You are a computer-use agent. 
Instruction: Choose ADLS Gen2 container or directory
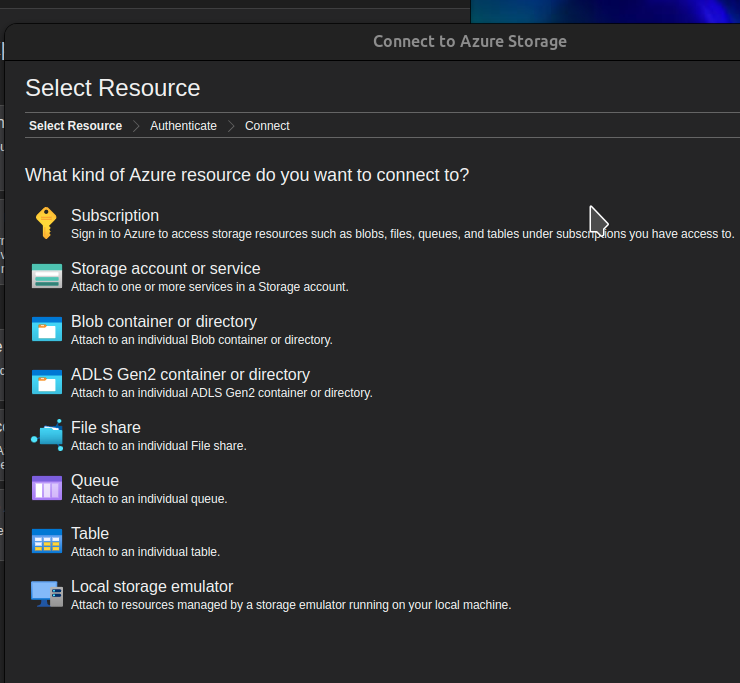[190, 374]
